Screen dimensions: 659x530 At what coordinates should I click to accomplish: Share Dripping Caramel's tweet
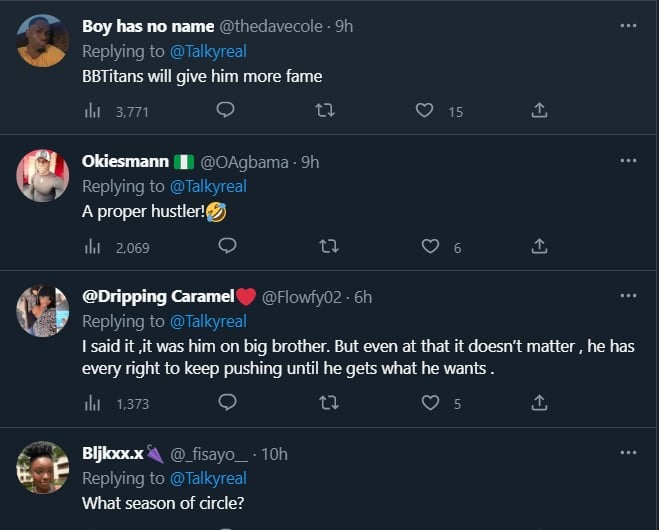tap(539, 403)
